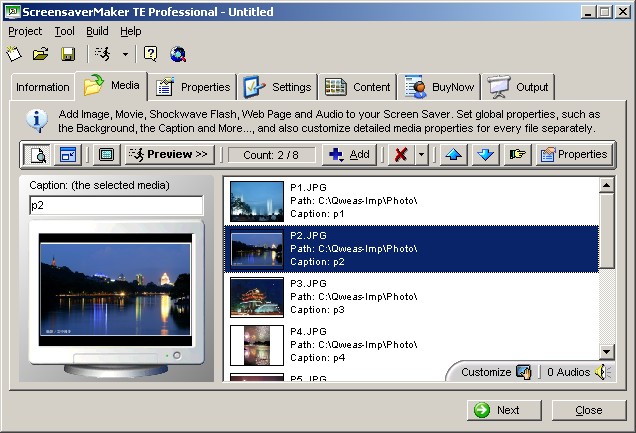Open the Build menu
The height and width of the screenshot is (433, 636).
click(x=97, y=31)
